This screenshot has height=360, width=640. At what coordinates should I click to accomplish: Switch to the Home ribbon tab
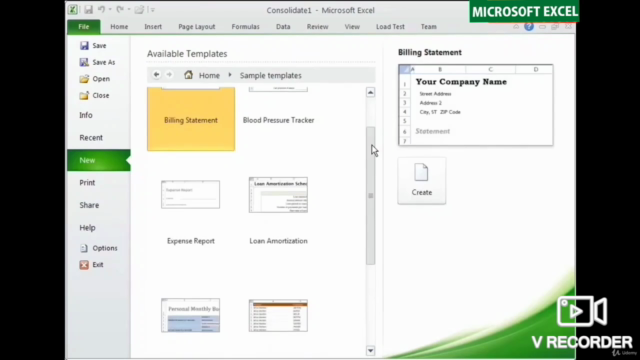click(119, 27)
